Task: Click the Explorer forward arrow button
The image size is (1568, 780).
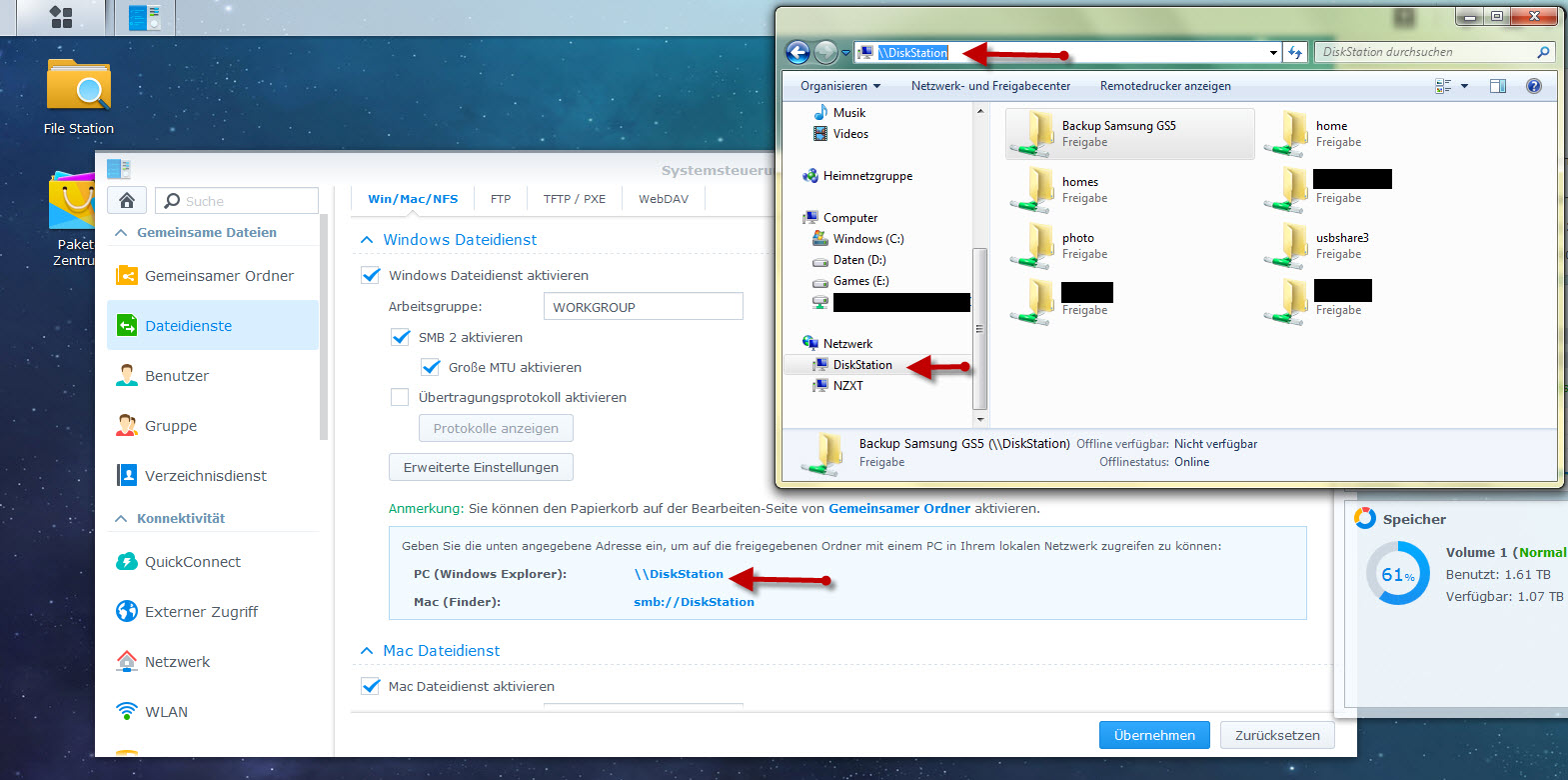Action: click(825, 52)
